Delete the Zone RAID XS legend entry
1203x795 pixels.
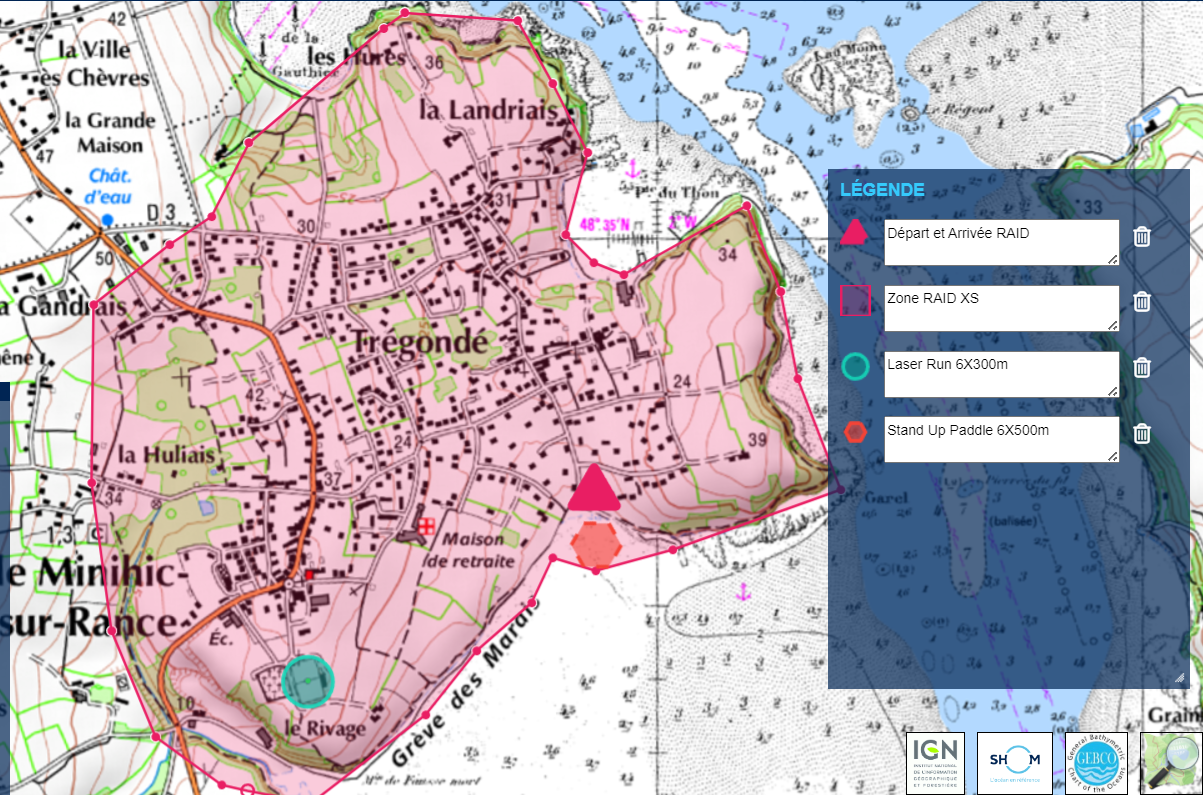(x=1141, y=302)
